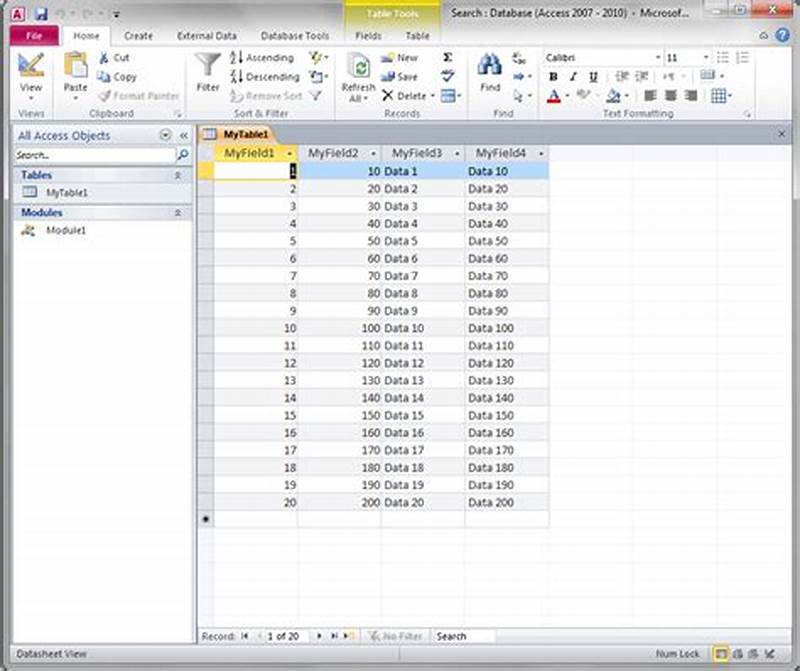
Task: Open the font size dropdown
Action: click(705, 57)
